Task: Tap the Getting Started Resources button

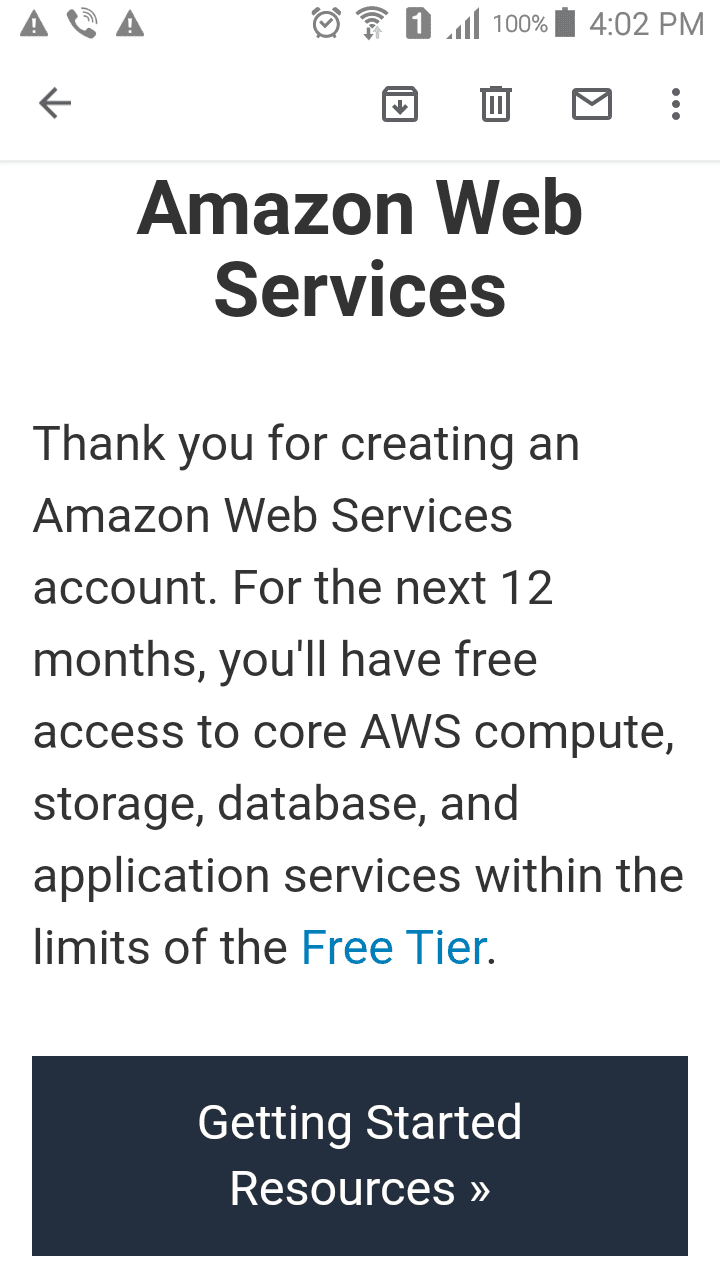Action: pyautogui.click(x=360, y=1155)
